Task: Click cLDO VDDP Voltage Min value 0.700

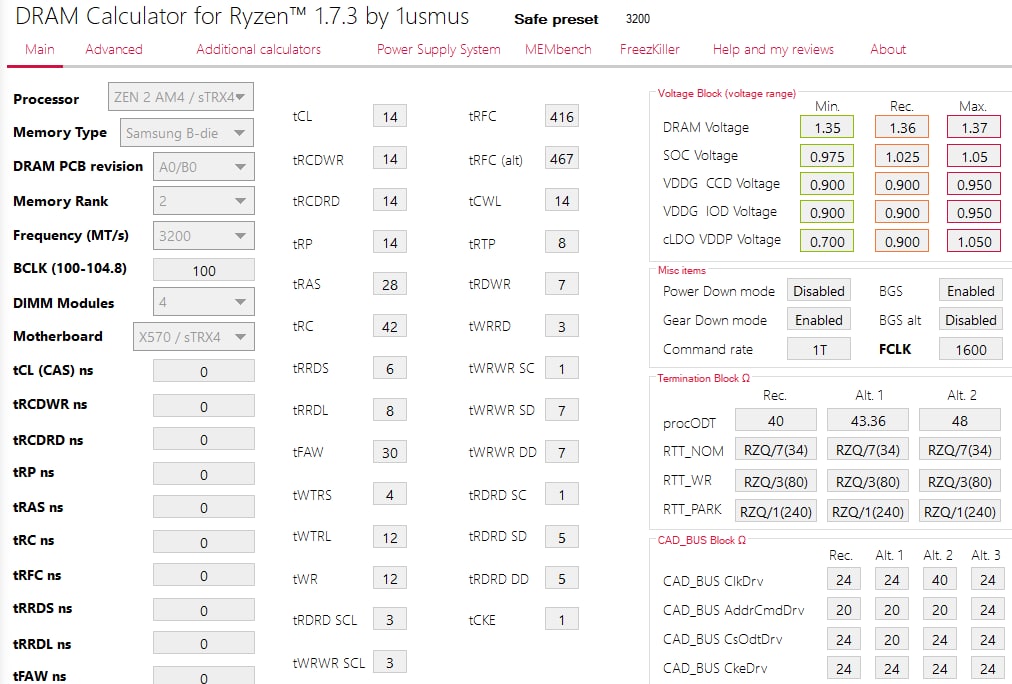Action: 827,241
